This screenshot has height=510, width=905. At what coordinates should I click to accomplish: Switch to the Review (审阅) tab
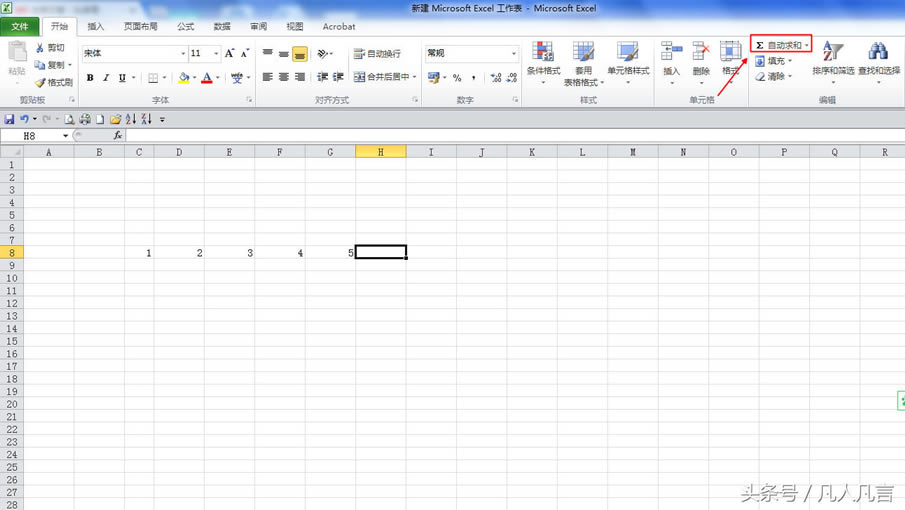click(259, 27)
